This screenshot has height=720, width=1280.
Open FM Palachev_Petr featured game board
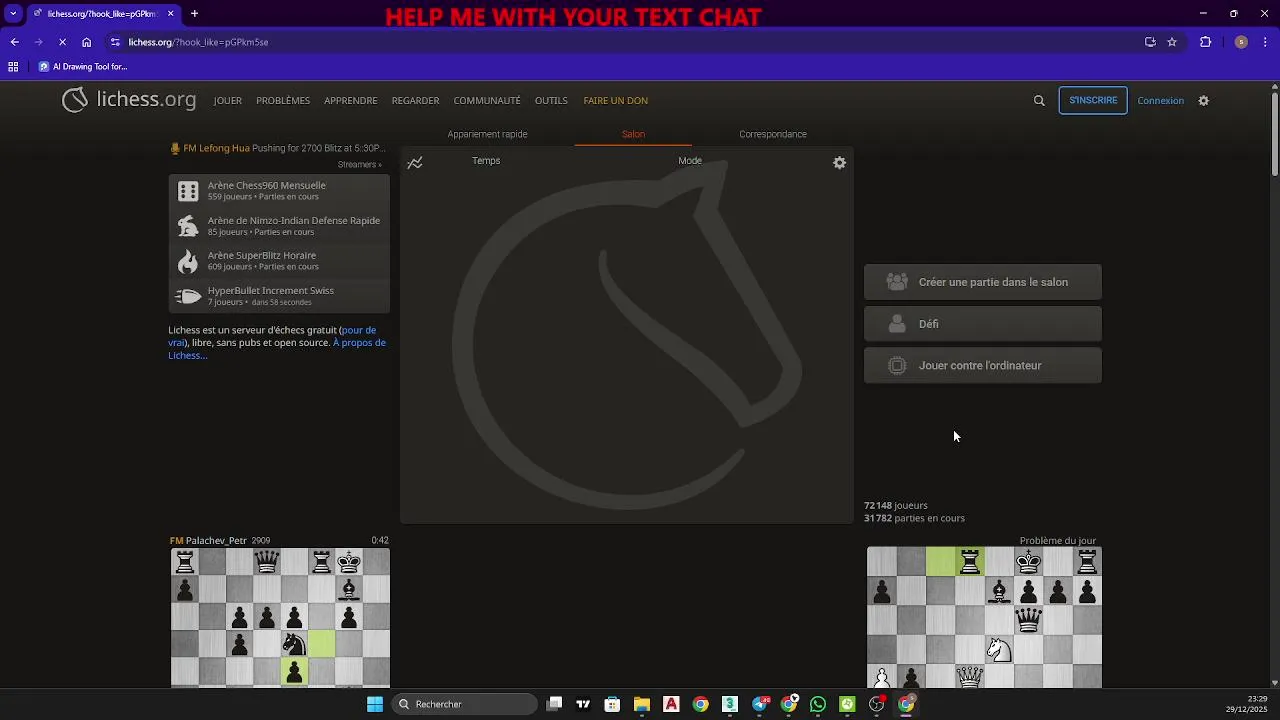[x=280, y=618]
